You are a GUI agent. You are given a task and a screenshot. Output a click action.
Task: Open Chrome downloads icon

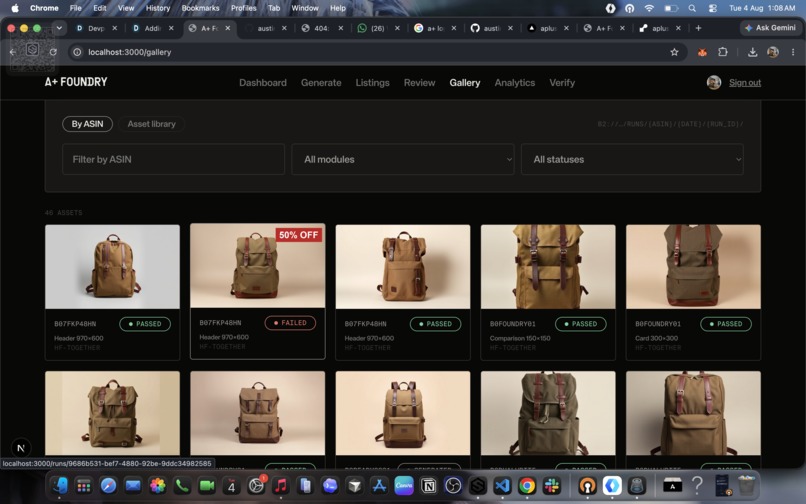pos(752,52)
